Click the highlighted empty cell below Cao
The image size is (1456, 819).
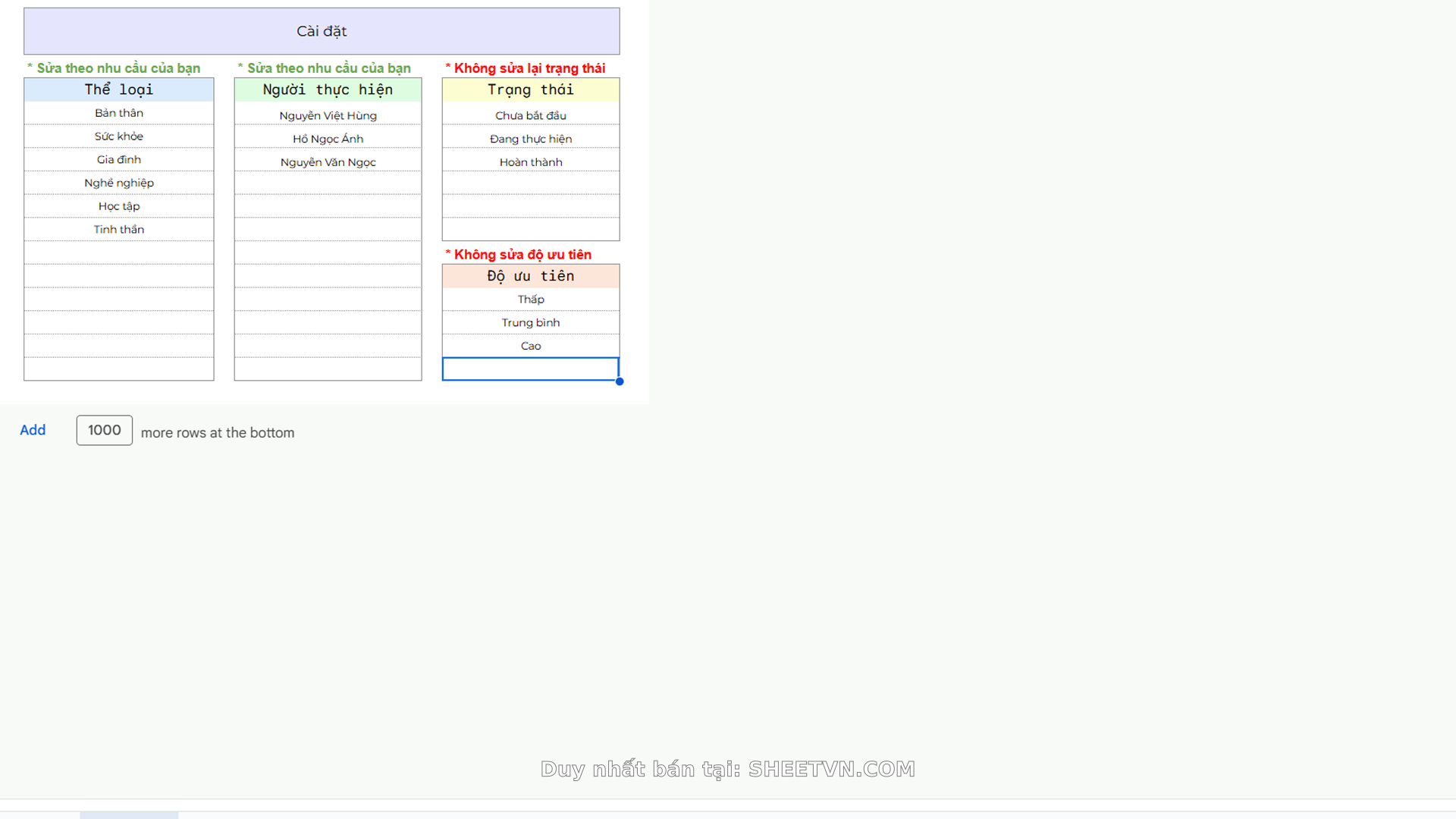point(531,369)
